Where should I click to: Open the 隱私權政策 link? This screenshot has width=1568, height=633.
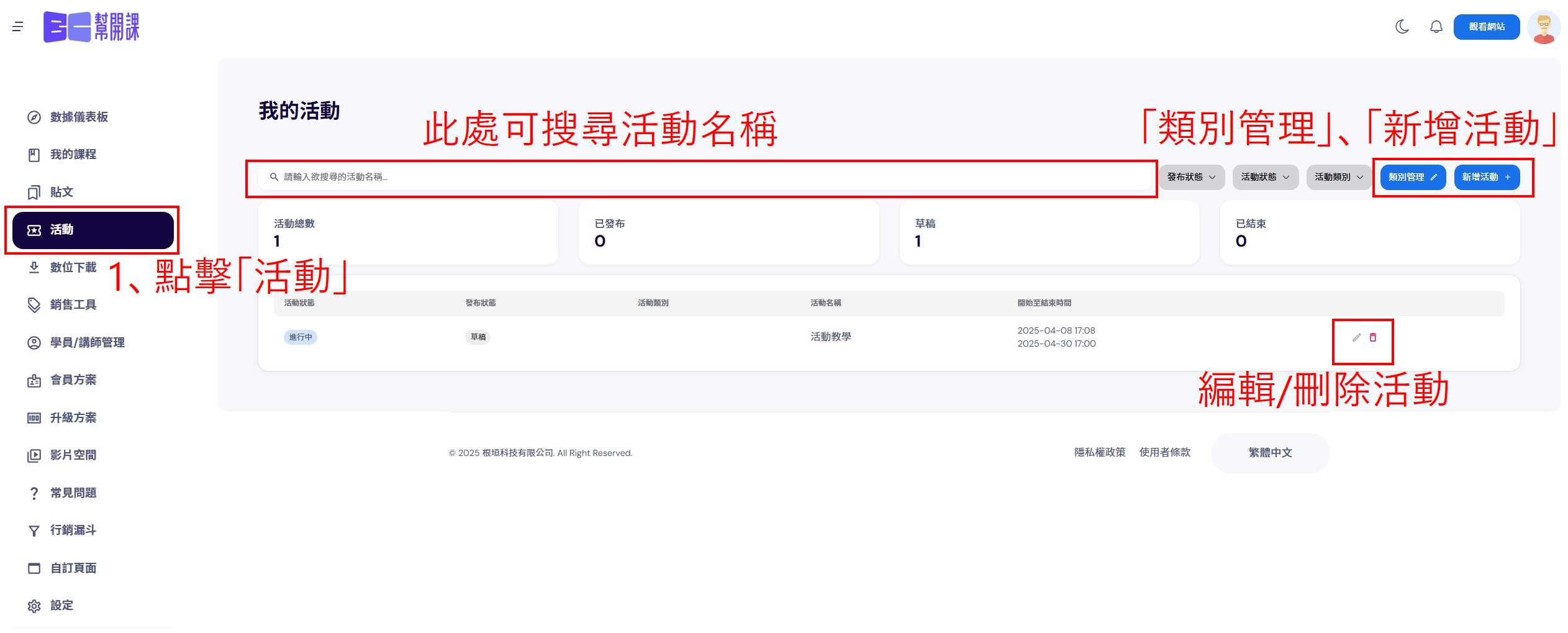1099,452
